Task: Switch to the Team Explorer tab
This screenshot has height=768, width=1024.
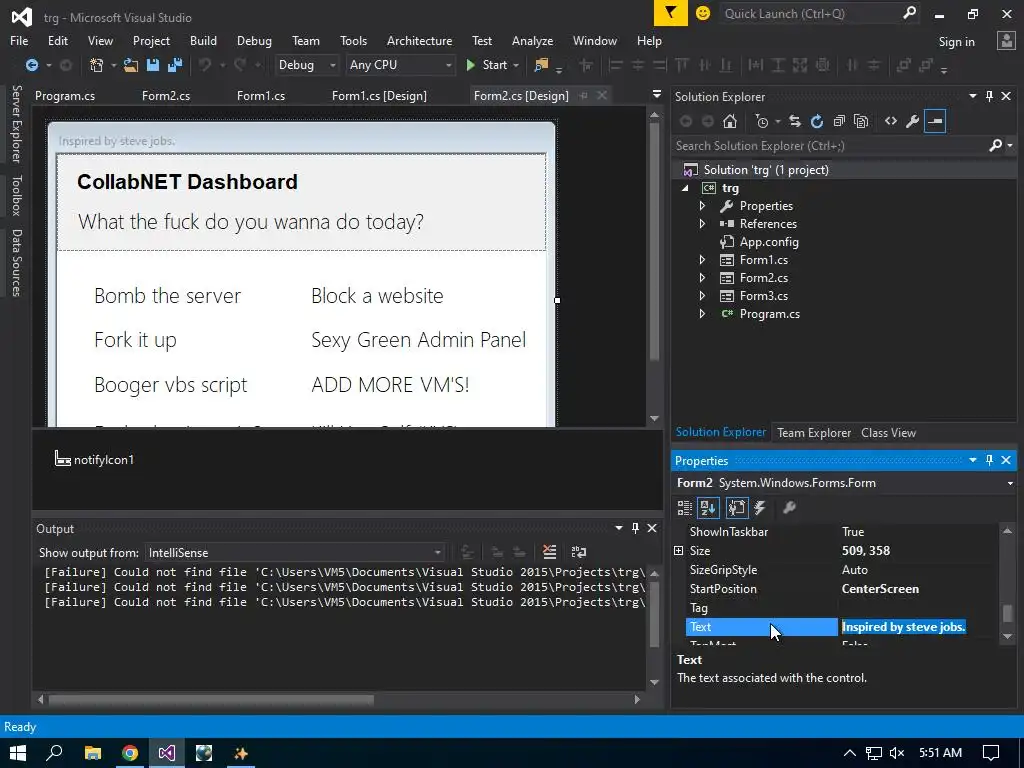Action: tap(814, 433)
